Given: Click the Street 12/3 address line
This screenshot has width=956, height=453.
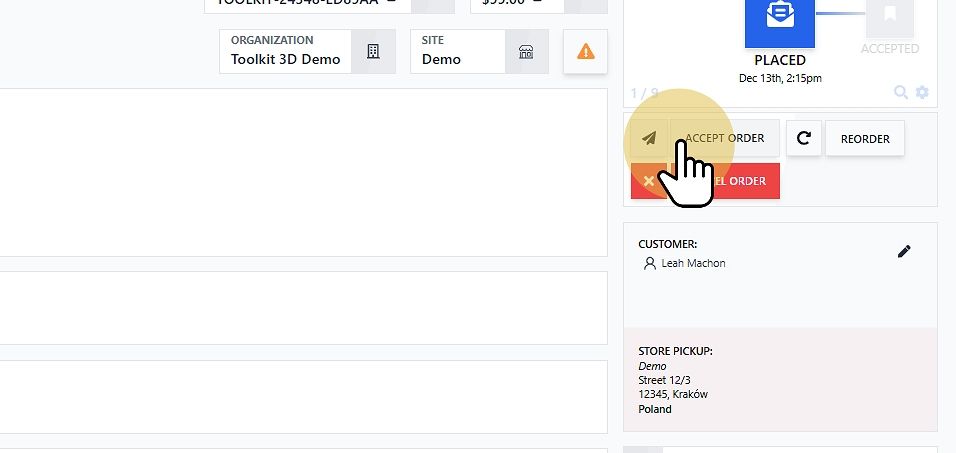Looking at the screenshot, I should tap(664, 380).
